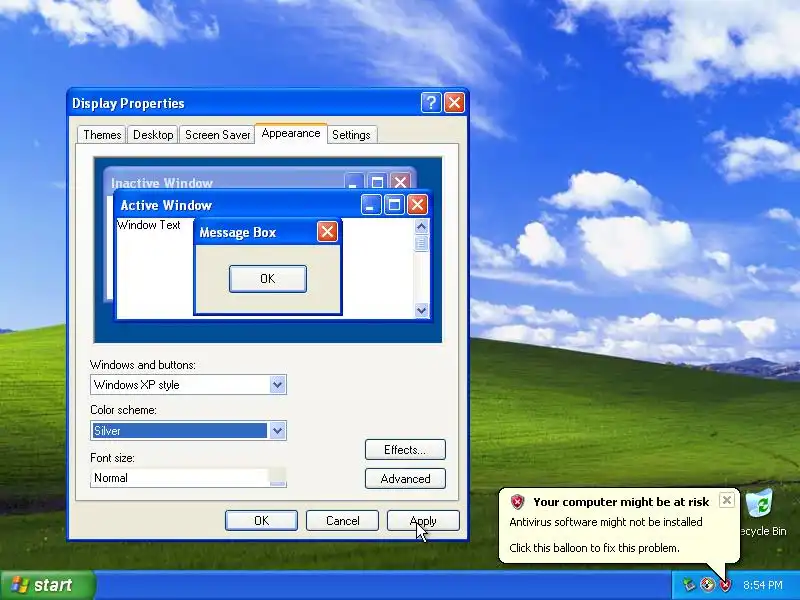Switch to the Desktop tab

(153, 135)
